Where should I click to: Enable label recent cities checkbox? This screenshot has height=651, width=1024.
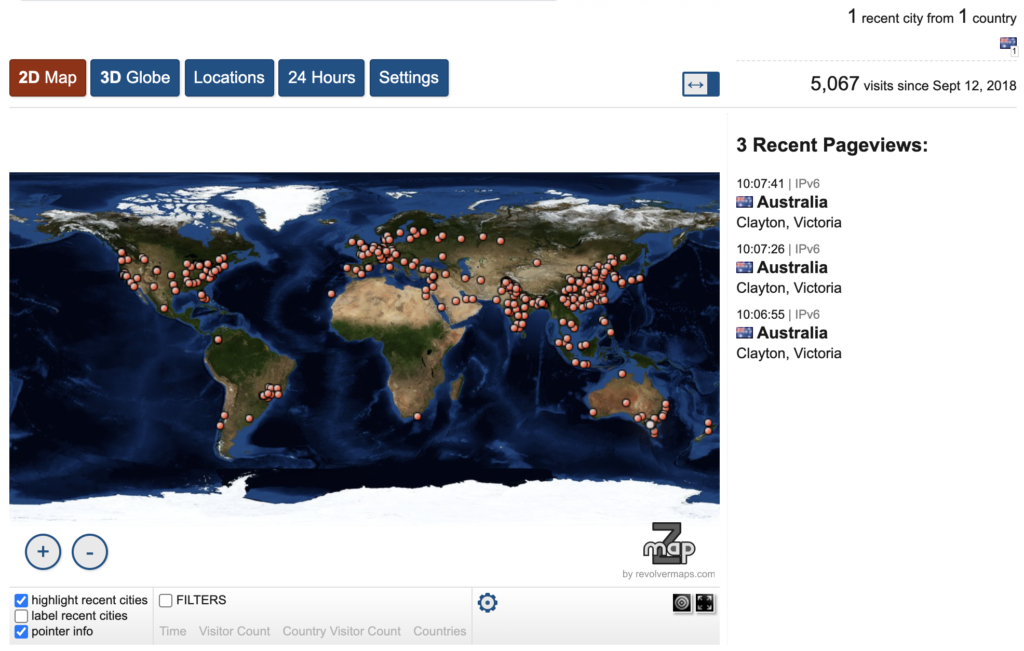click(x=21, y=616)
